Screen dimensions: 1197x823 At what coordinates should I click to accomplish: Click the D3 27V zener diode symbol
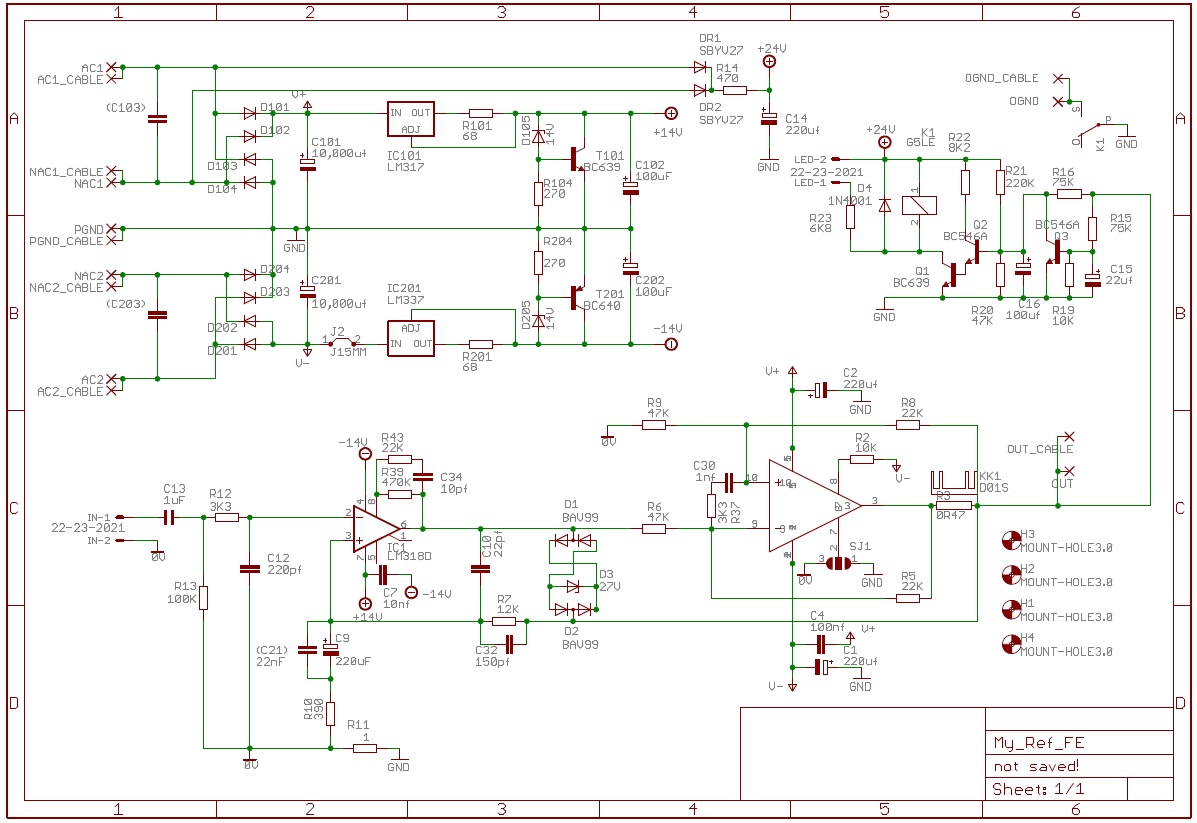pos(573,586)
